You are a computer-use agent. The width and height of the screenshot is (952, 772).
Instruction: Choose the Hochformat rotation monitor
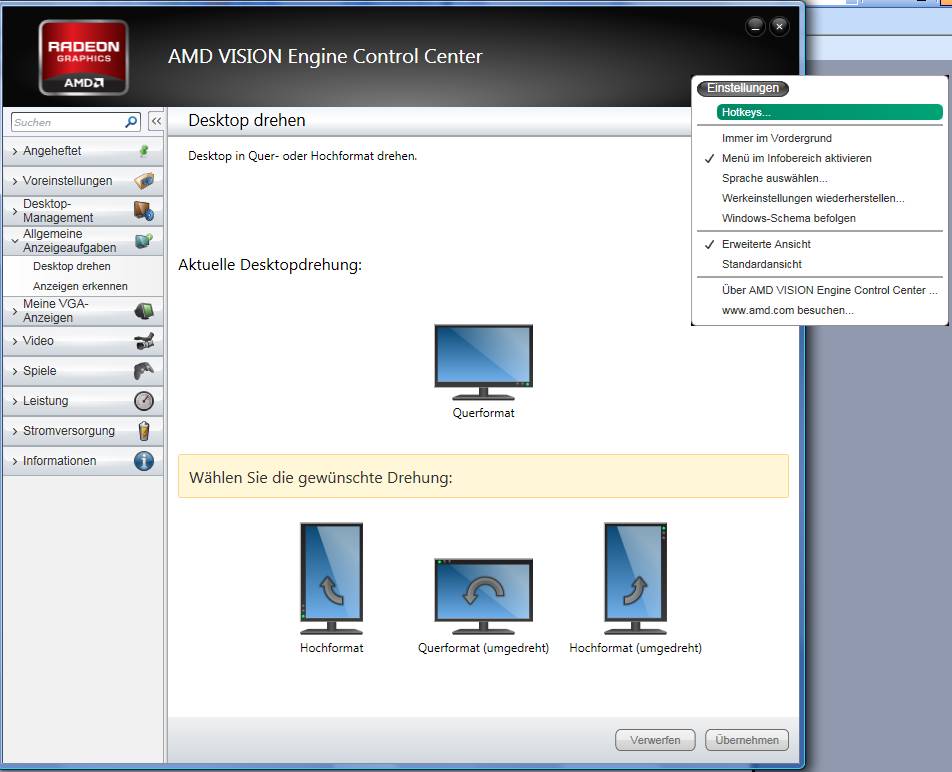click(x=332, y=578)
